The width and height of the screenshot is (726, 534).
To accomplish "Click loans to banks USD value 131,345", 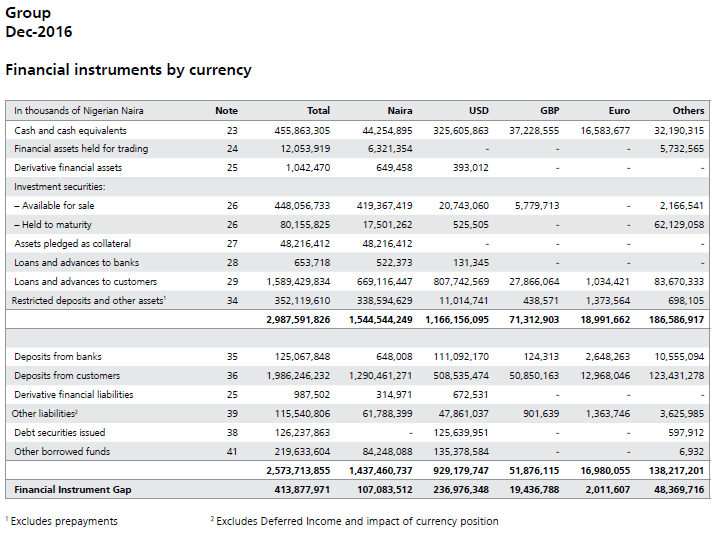I will (x=471, y=263).
